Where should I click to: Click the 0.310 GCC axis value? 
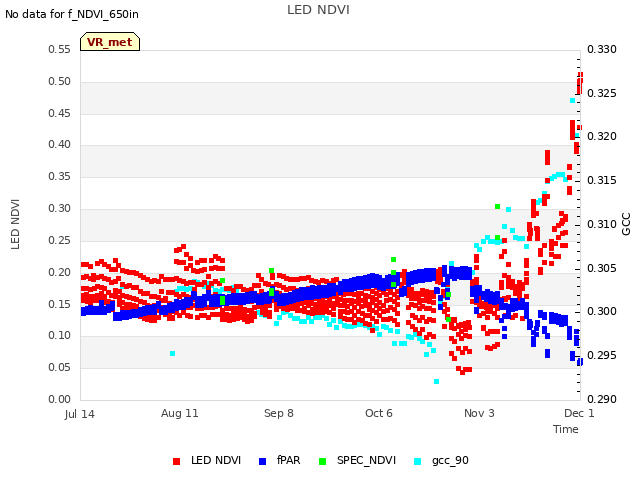[x=602, y=224]
